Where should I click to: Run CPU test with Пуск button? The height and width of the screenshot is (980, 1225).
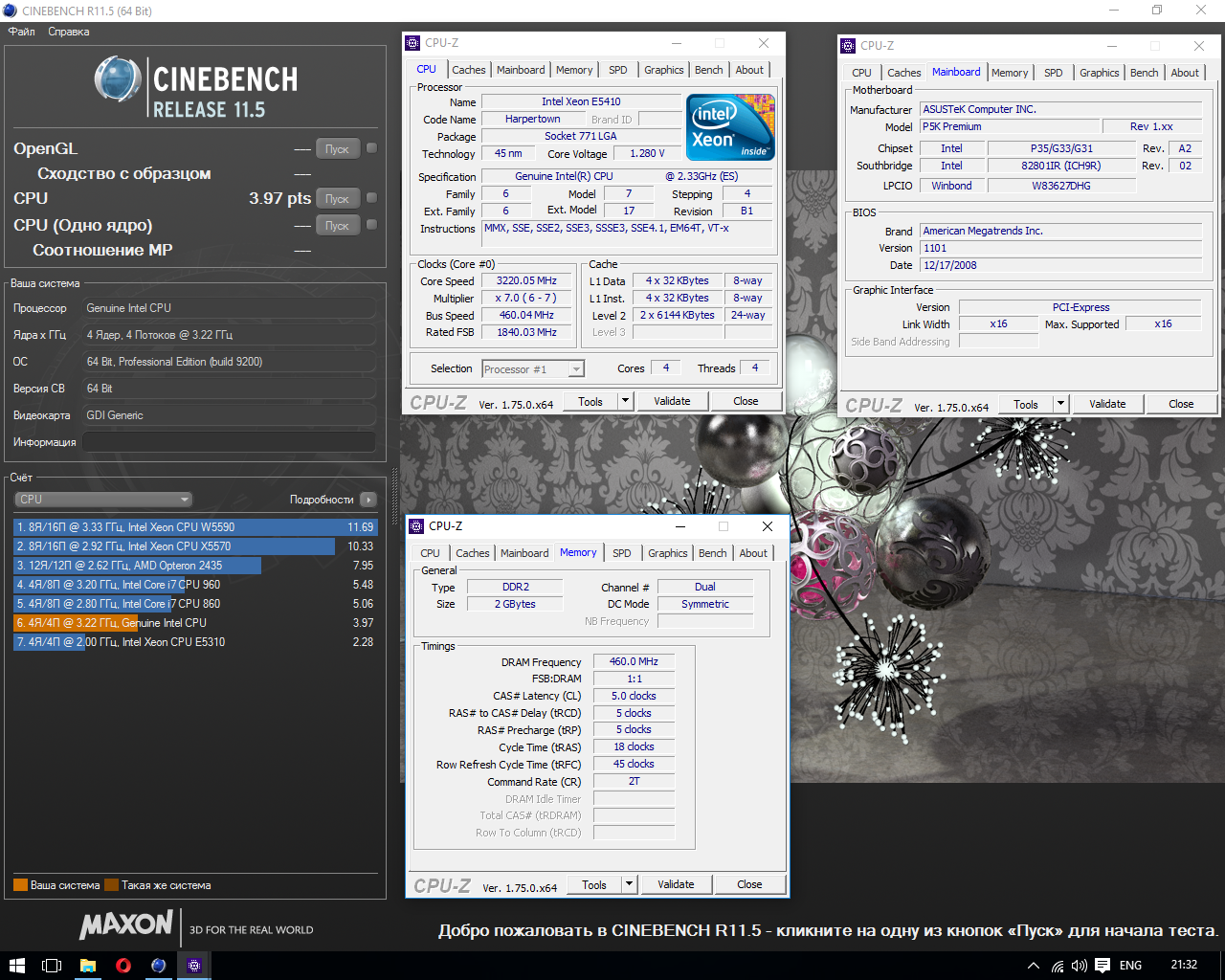tap(337, 198)
